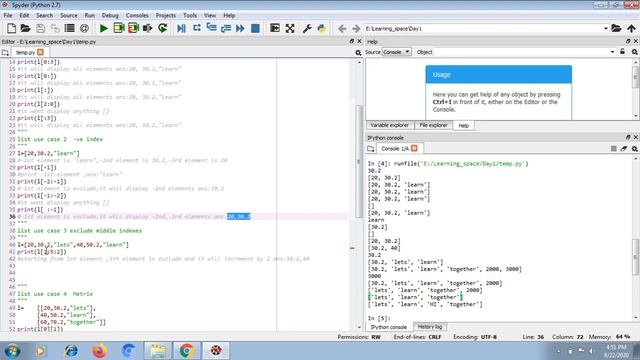Switch to File explorer tab
This screenshot has height=360, width=640.
tap(433, 125)
